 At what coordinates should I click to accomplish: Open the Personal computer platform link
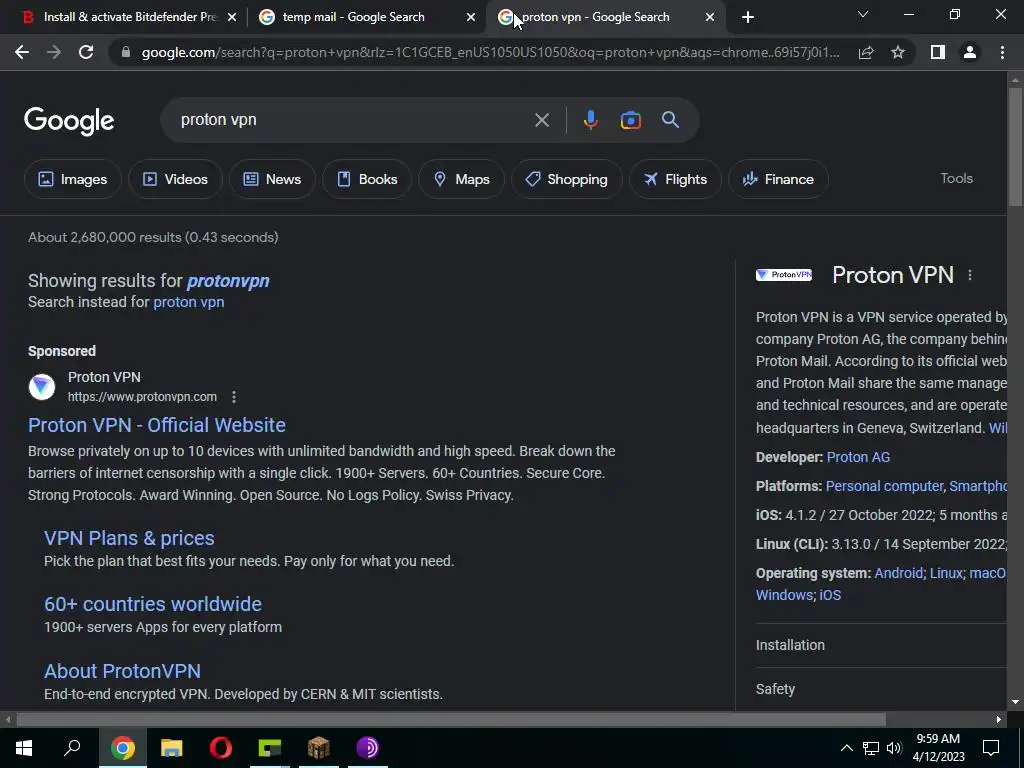click(x=884, y=486)
